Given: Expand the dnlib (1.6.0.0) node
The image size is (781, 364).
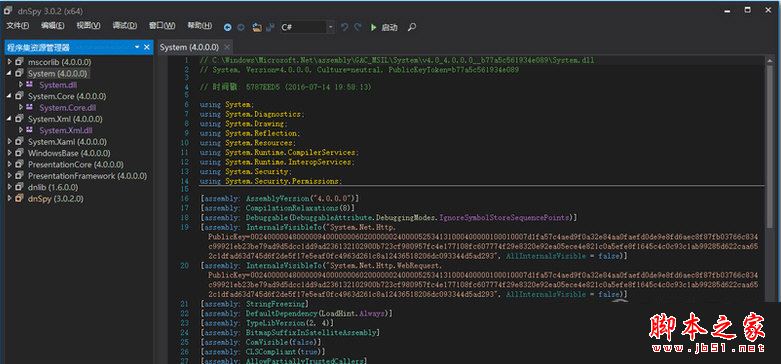Looking at the screenshot, I should 9,187.
